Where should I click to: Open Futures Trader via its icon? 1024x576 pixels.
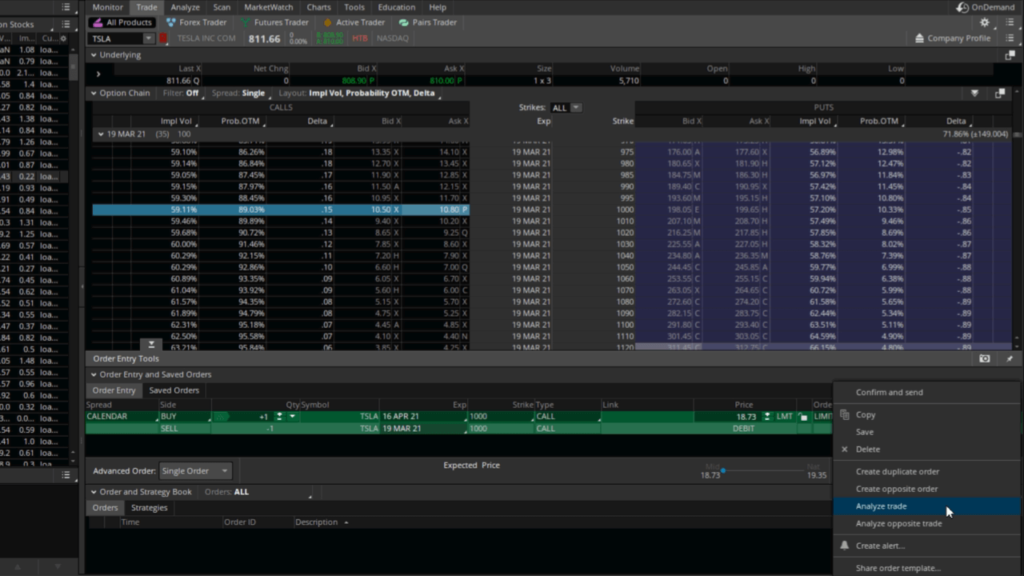tap(246, 22)
